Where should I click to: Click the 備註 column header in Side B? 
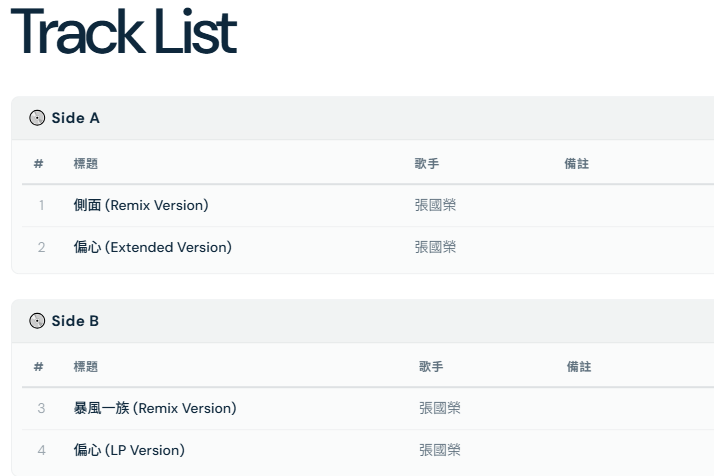pos(579,367)
